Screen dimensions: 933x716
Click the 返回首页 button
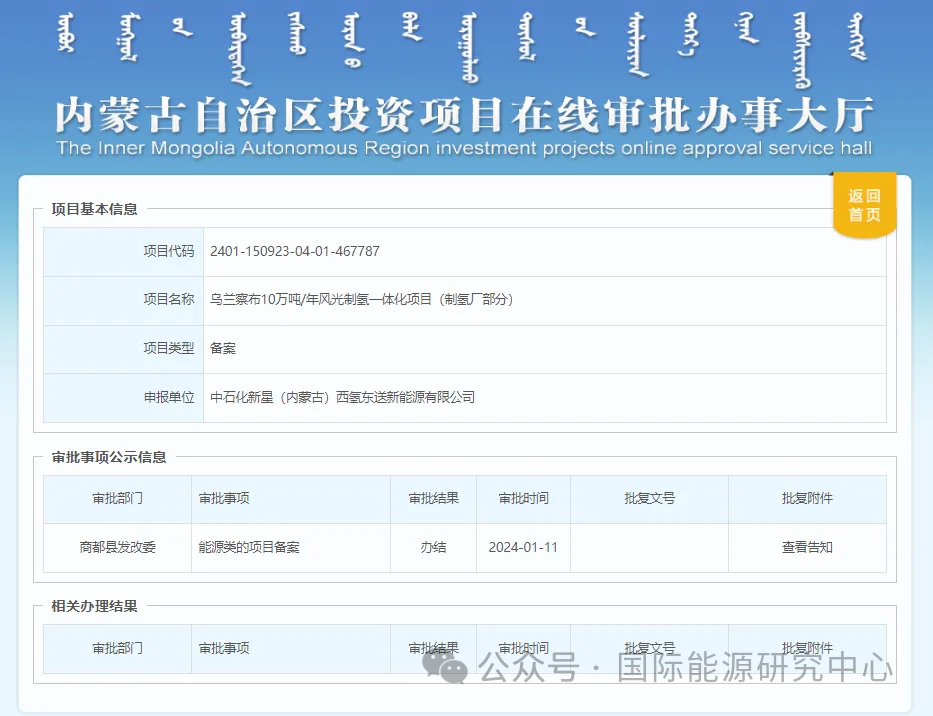click(x=864, y=206)
